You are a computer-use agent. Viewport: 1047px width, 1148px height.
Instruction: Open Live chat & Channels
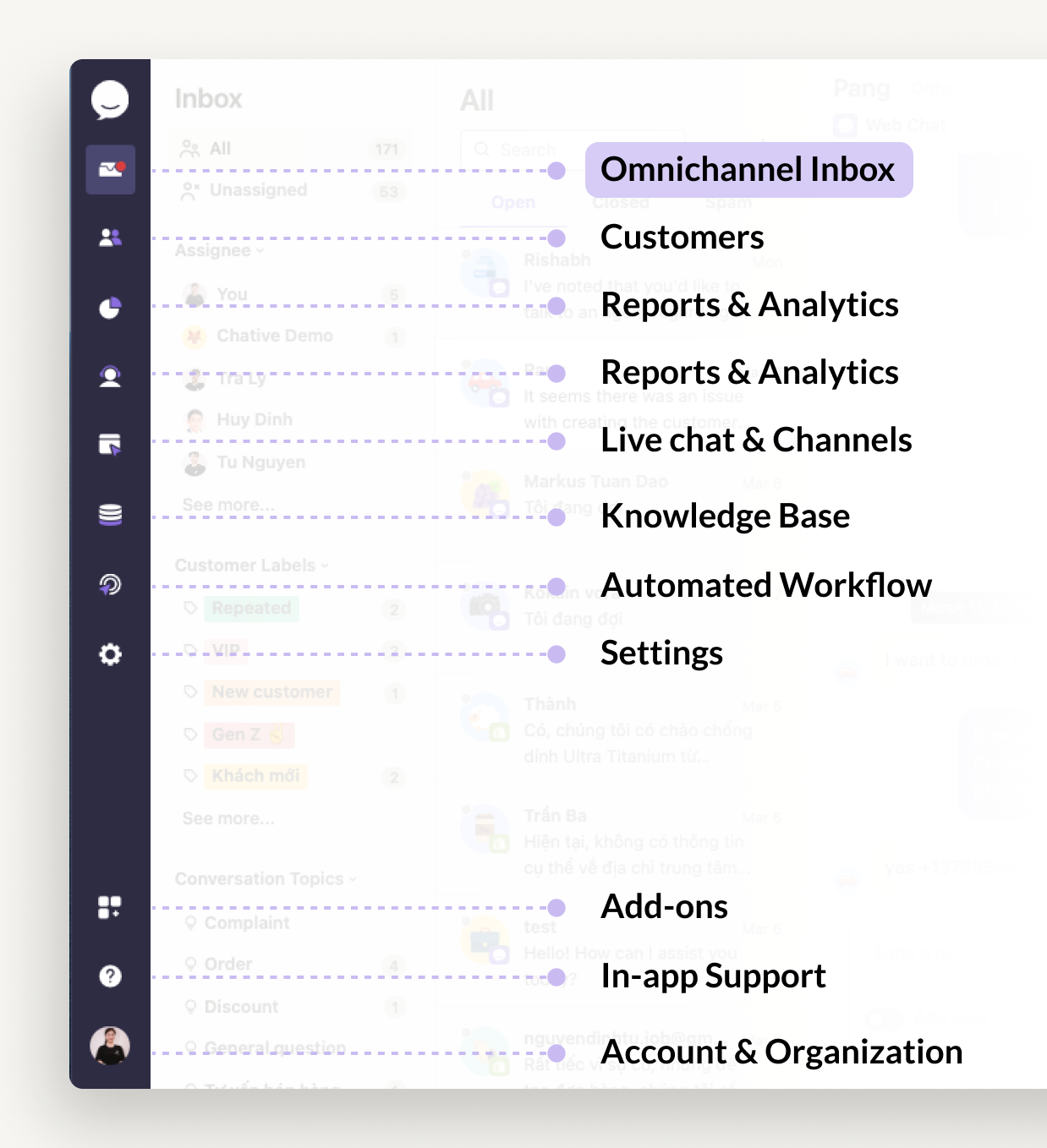click(111, 443)
